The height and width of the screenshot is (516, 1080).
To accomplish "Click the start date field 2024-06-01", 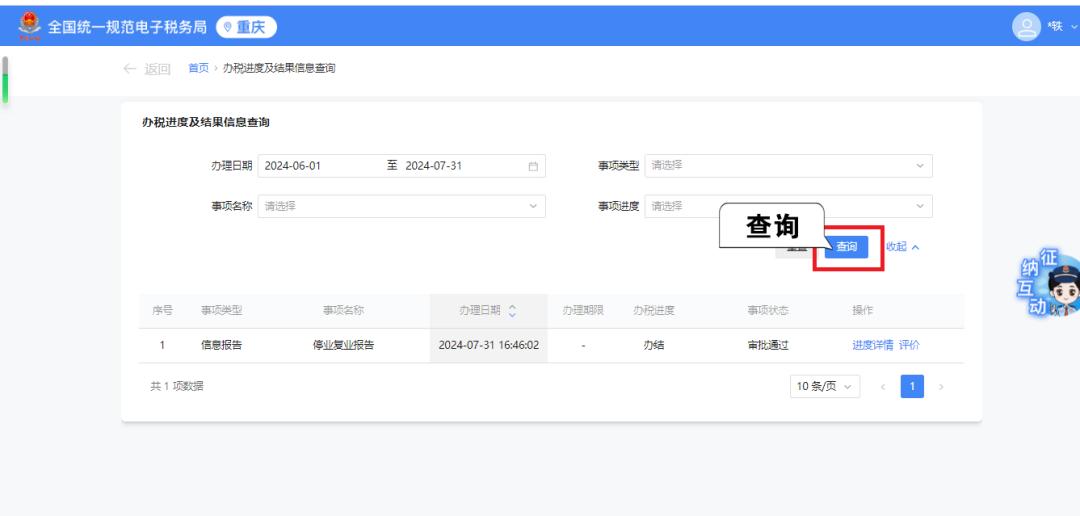I will point(320,166).
